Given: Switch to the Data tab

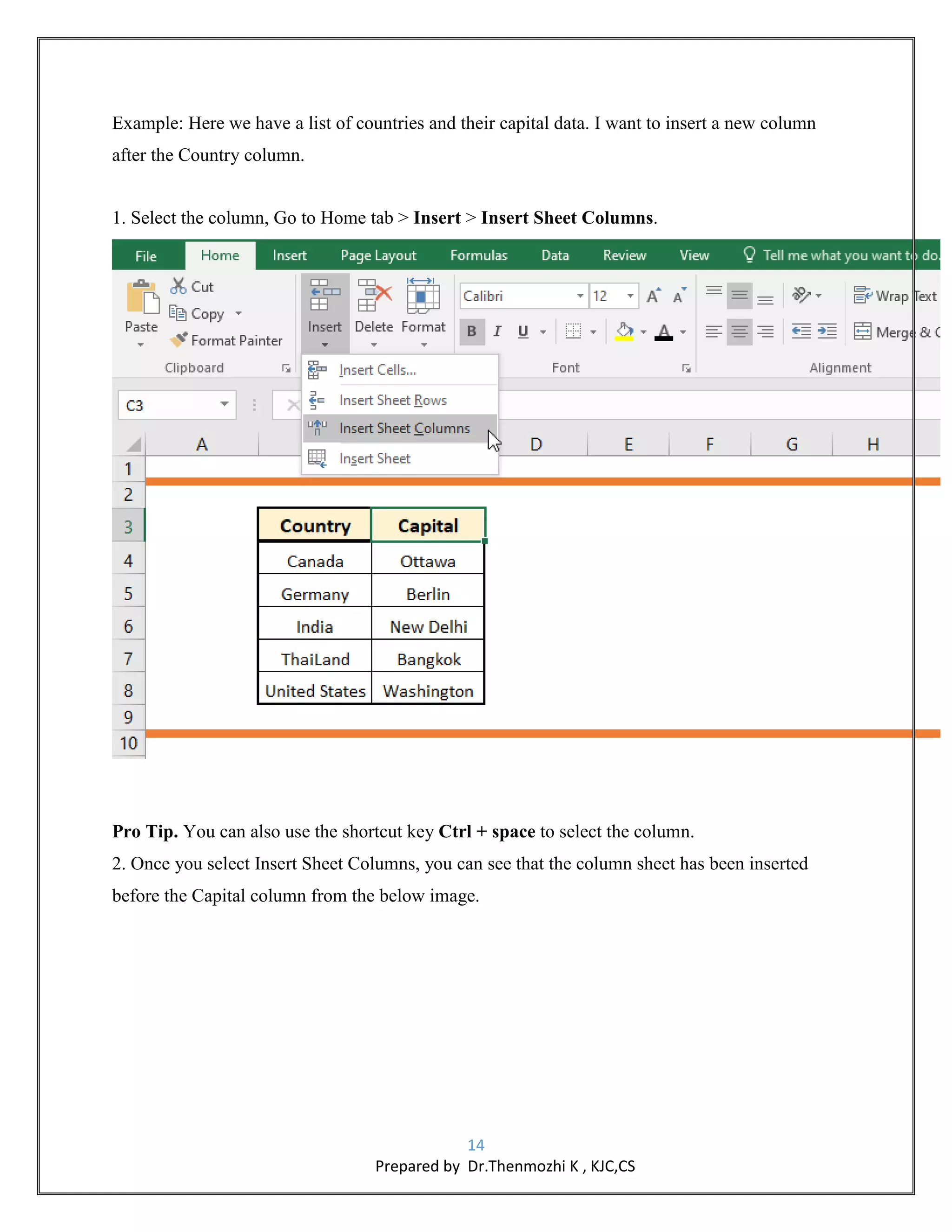Looking at the screenshot, I should pos(555,256).
